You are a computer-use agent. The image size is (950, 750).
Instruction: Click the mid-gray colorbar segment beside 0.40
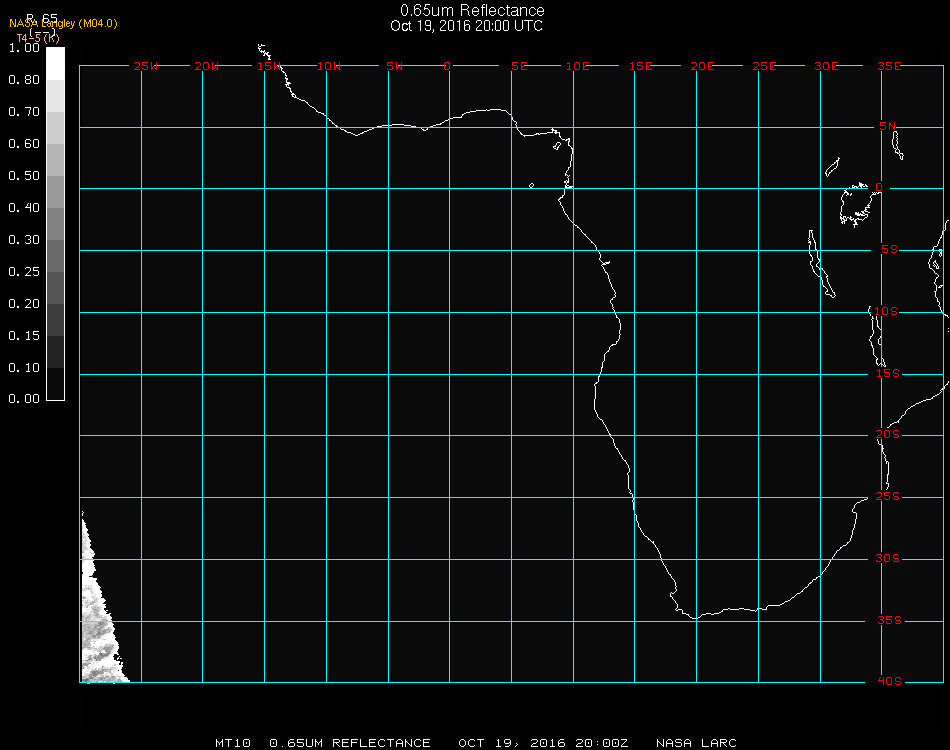point(55,224)
